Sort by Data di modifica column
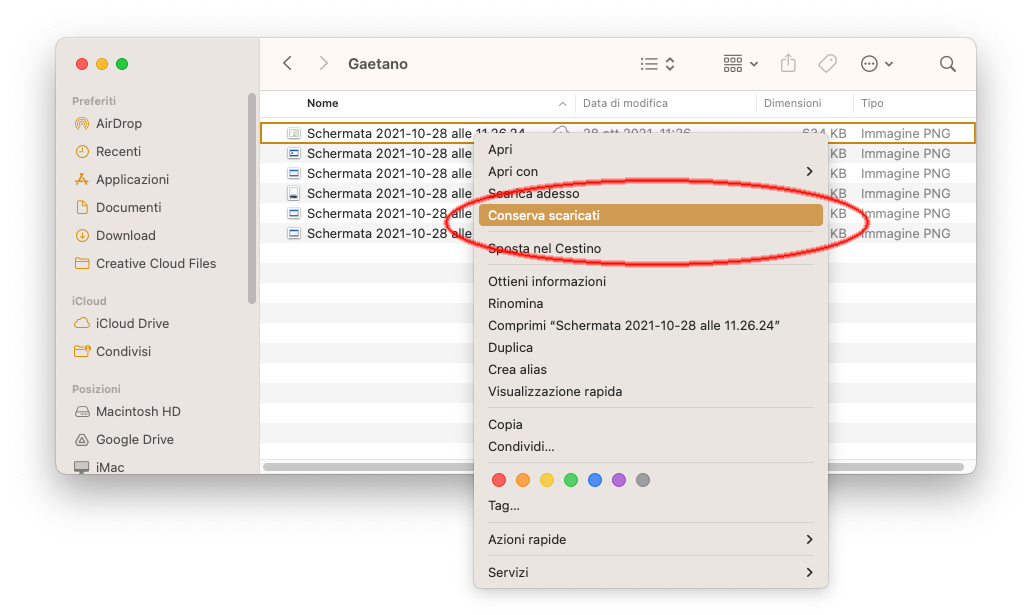 click(x=625, y=103)
